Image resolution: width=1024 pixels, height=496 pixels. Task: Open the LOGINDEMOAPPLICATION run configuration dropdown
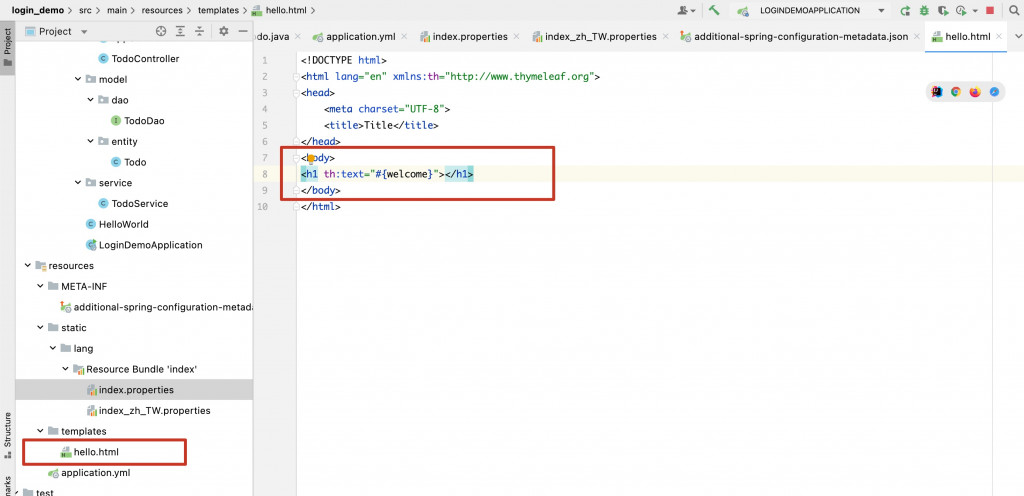coord(810,10)
